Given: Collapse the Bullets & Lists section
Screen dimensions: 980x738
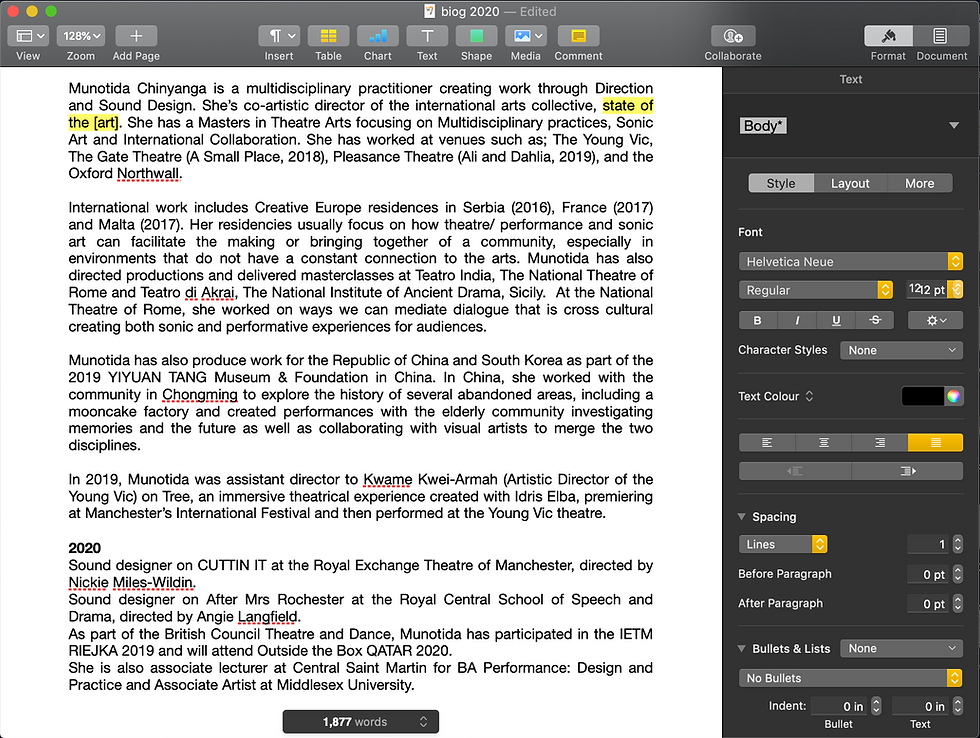Looking at the screenshot, I should [742, 649].
